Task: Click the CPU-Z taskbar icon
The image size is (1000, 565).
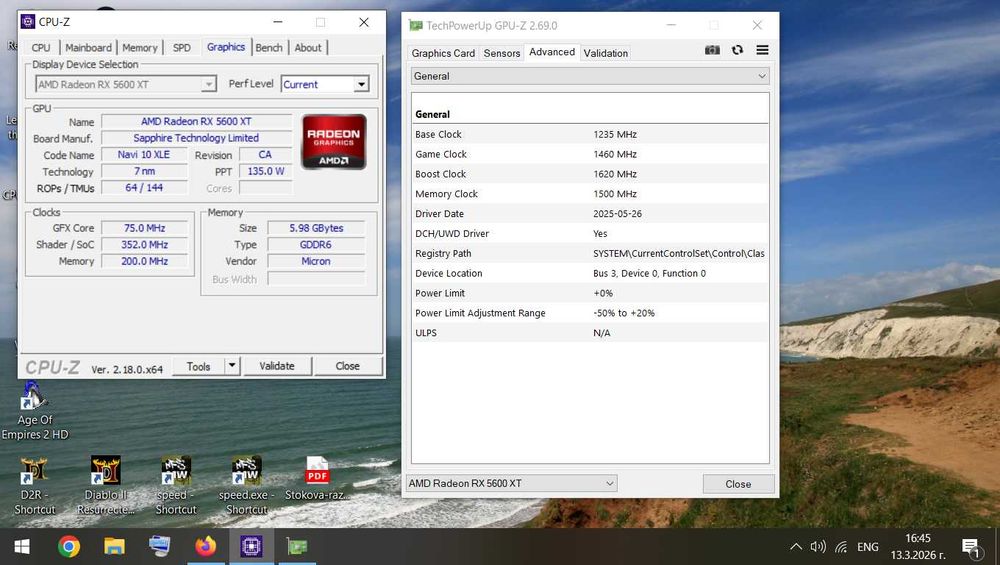Action: (251, 547)
